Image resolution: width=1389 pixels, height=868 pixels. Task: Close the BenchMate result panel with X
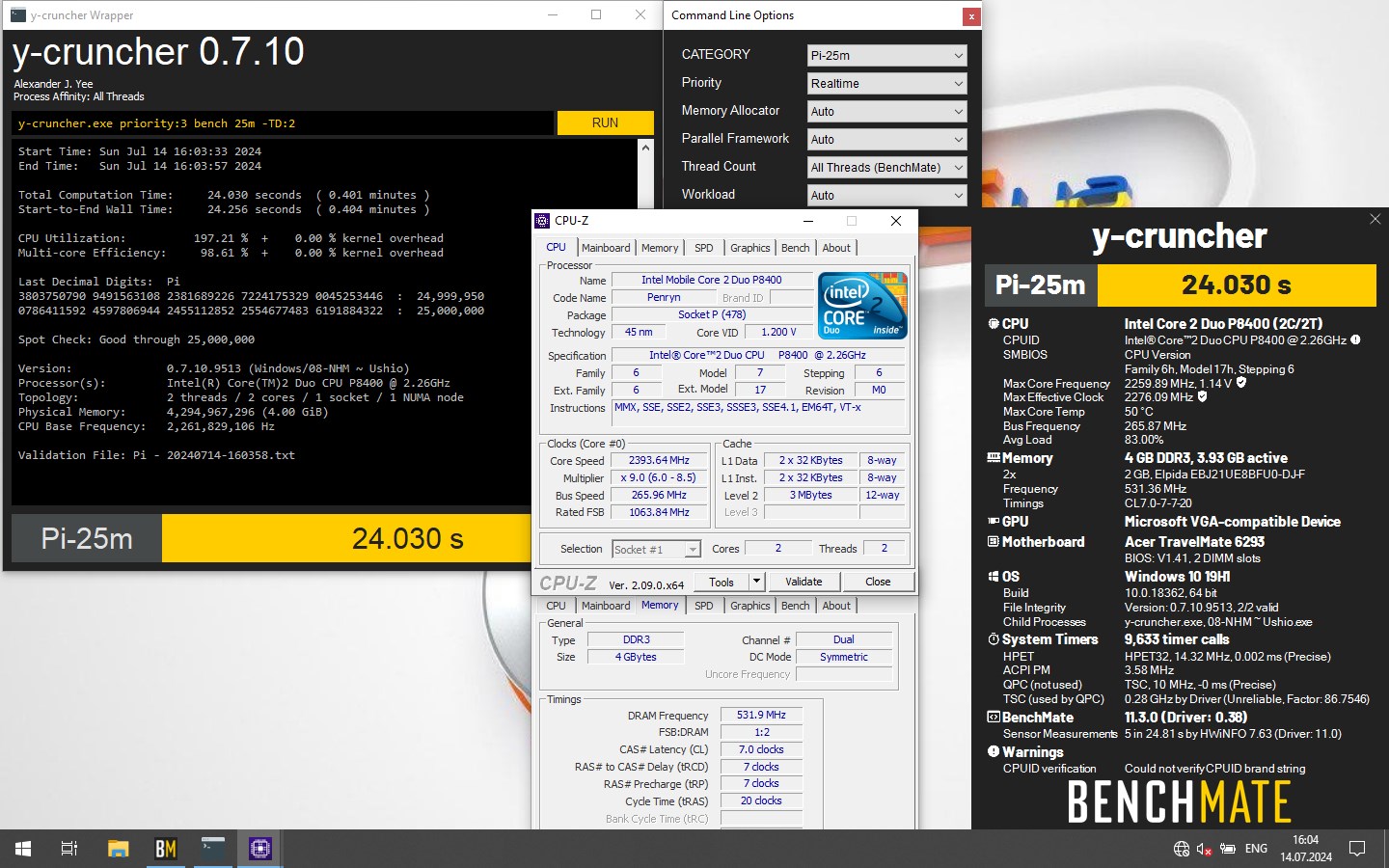click(x=1375, y=219)
